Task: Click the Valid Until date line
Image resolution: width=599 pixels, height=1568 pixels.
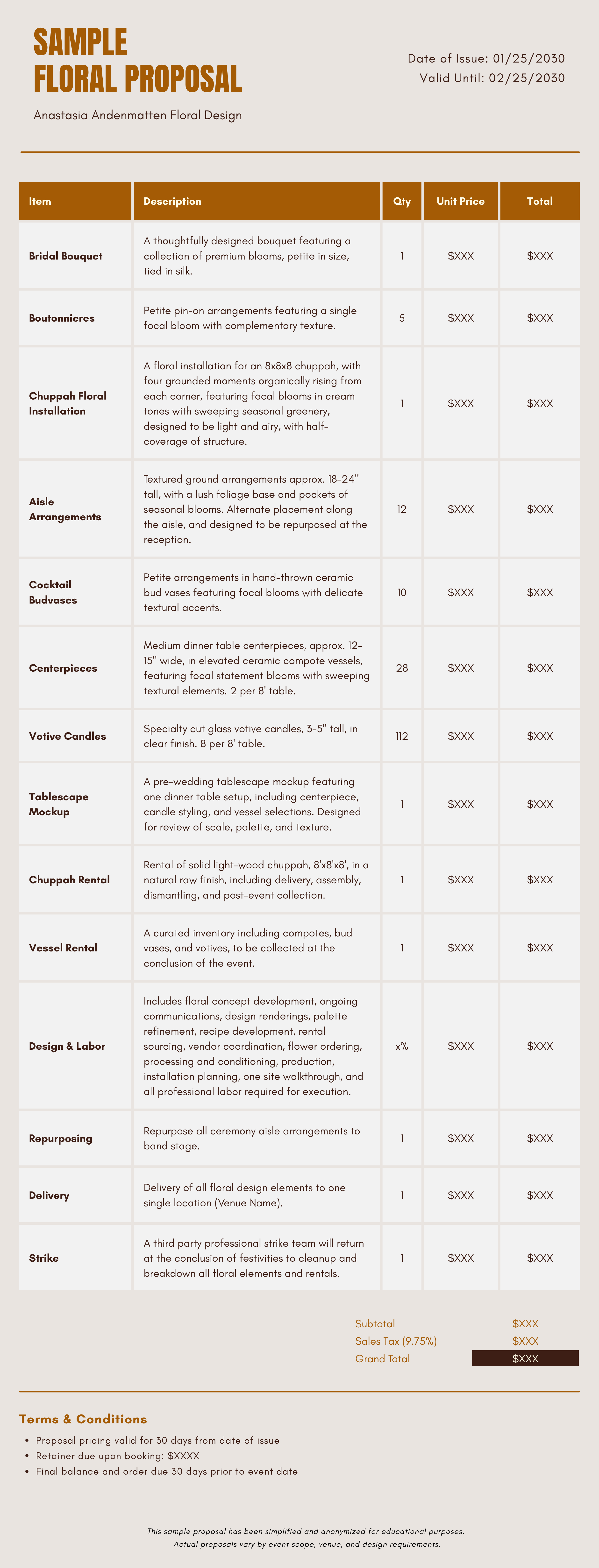Action: click(x=492, y=78)
